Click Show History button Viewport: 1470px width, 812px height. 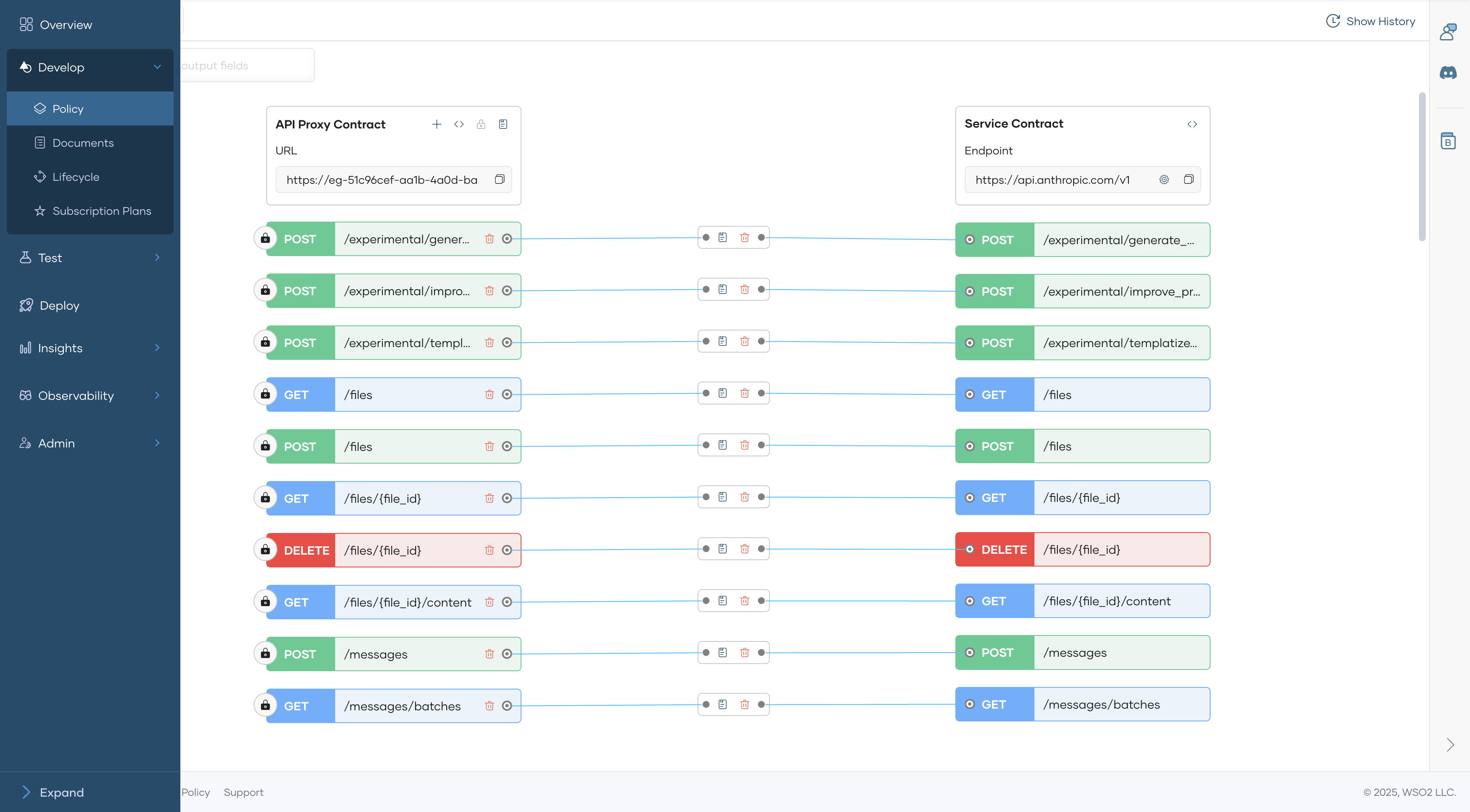pos(1370,21)
